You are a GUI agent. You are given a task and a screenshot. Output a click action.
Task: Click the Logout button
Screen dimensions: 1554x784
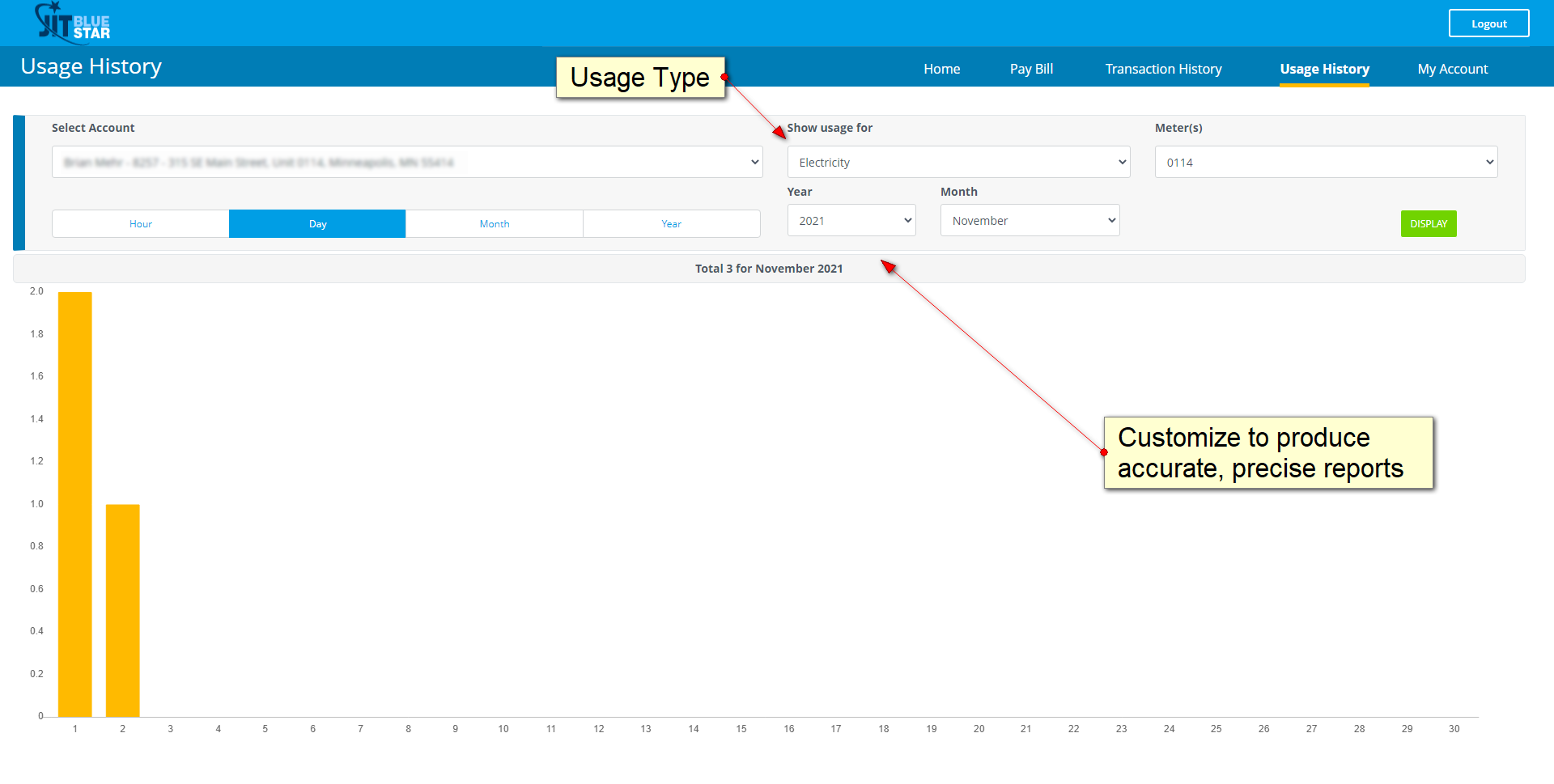click(x=1488, y=23)
